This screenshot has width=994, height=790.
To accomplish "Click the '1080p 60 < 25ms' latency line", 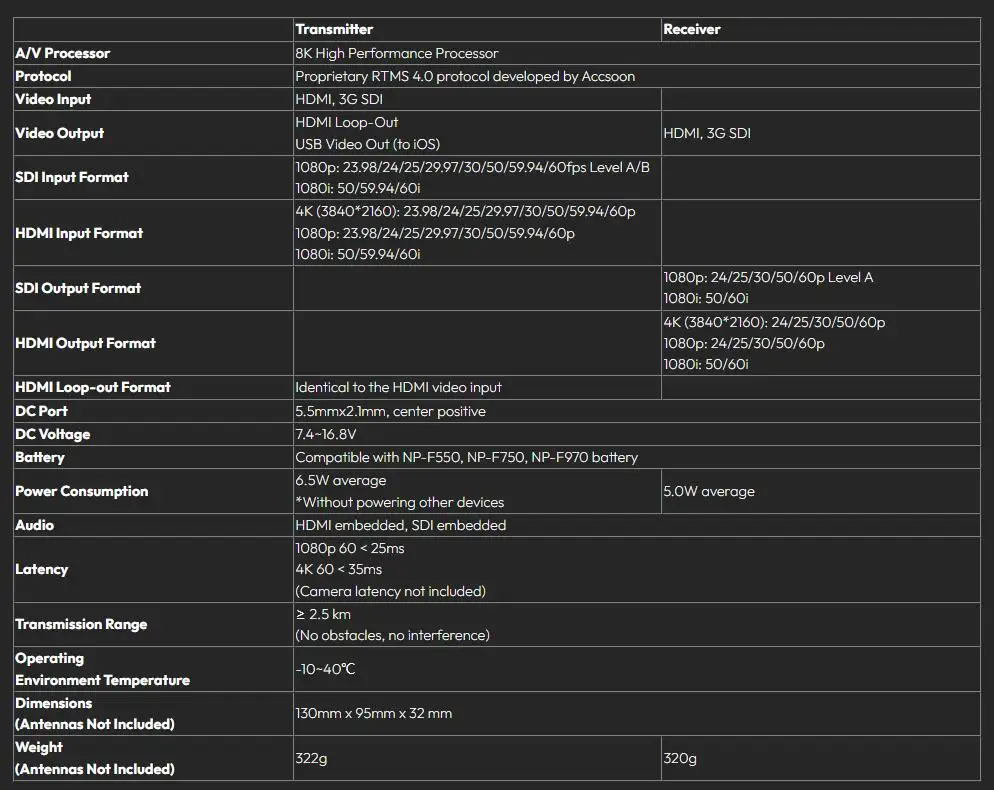I will pos(350,548).
